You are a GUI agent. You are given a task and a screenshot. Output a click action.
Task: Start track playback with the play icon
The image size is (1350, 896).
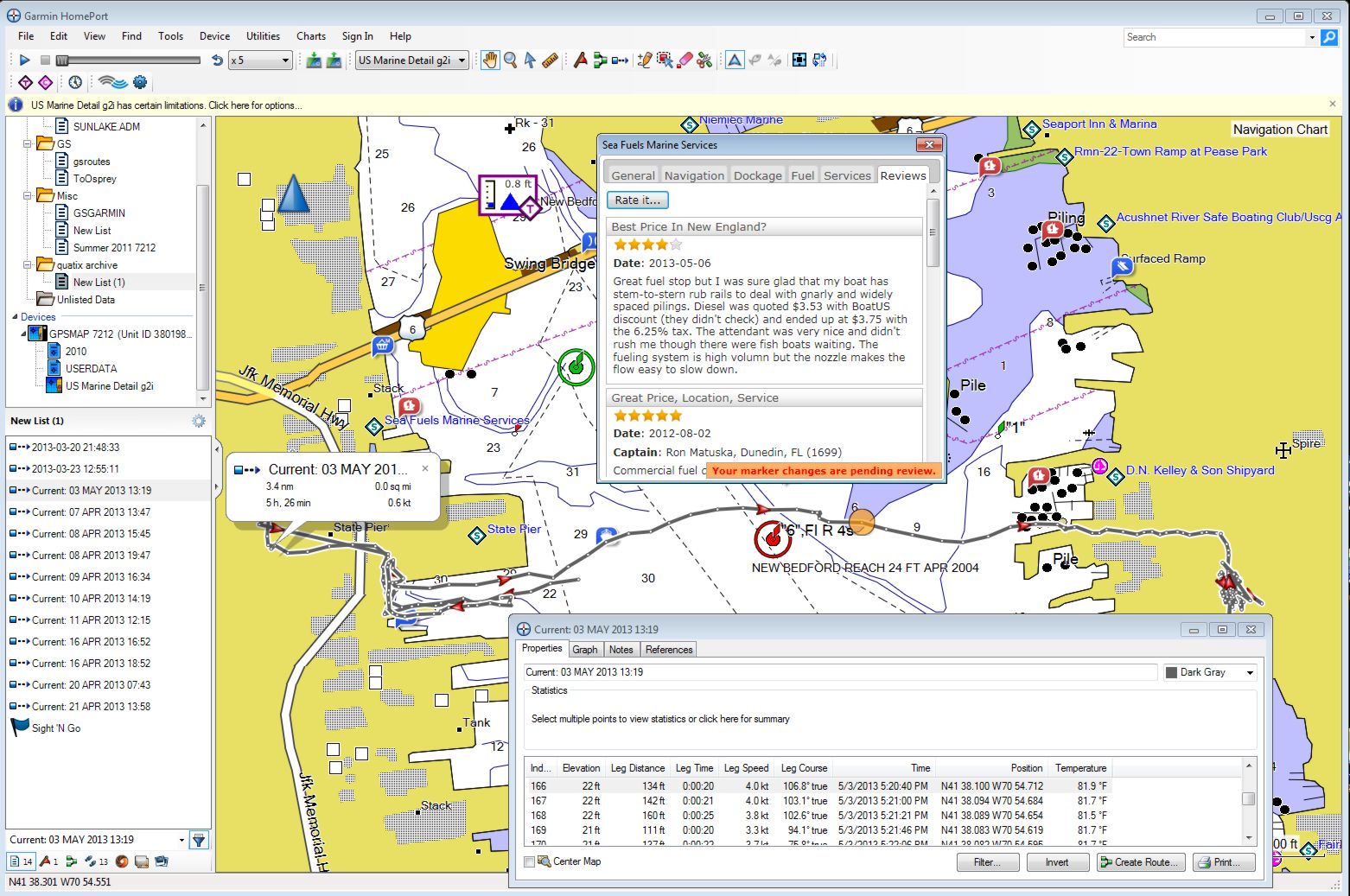pyautogui.click(x=24, y=60)
